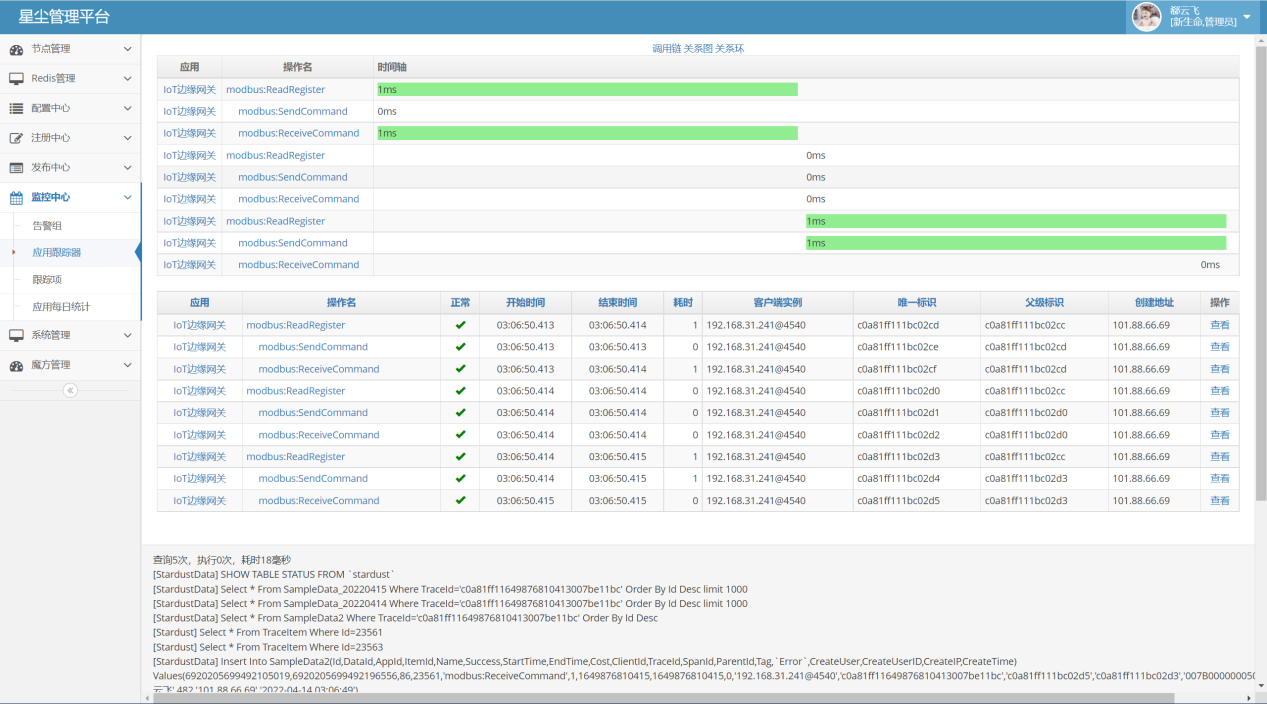Image resolution: width=1267 pixels, height=704 pixels.
Task: Click the log line ending Id=23563
Action: point(268,647)
